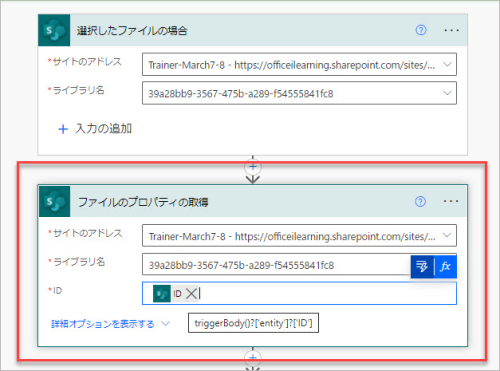Click 入力の追加 link
Viewport: 500px width, 371px height.
click(103, 128)
